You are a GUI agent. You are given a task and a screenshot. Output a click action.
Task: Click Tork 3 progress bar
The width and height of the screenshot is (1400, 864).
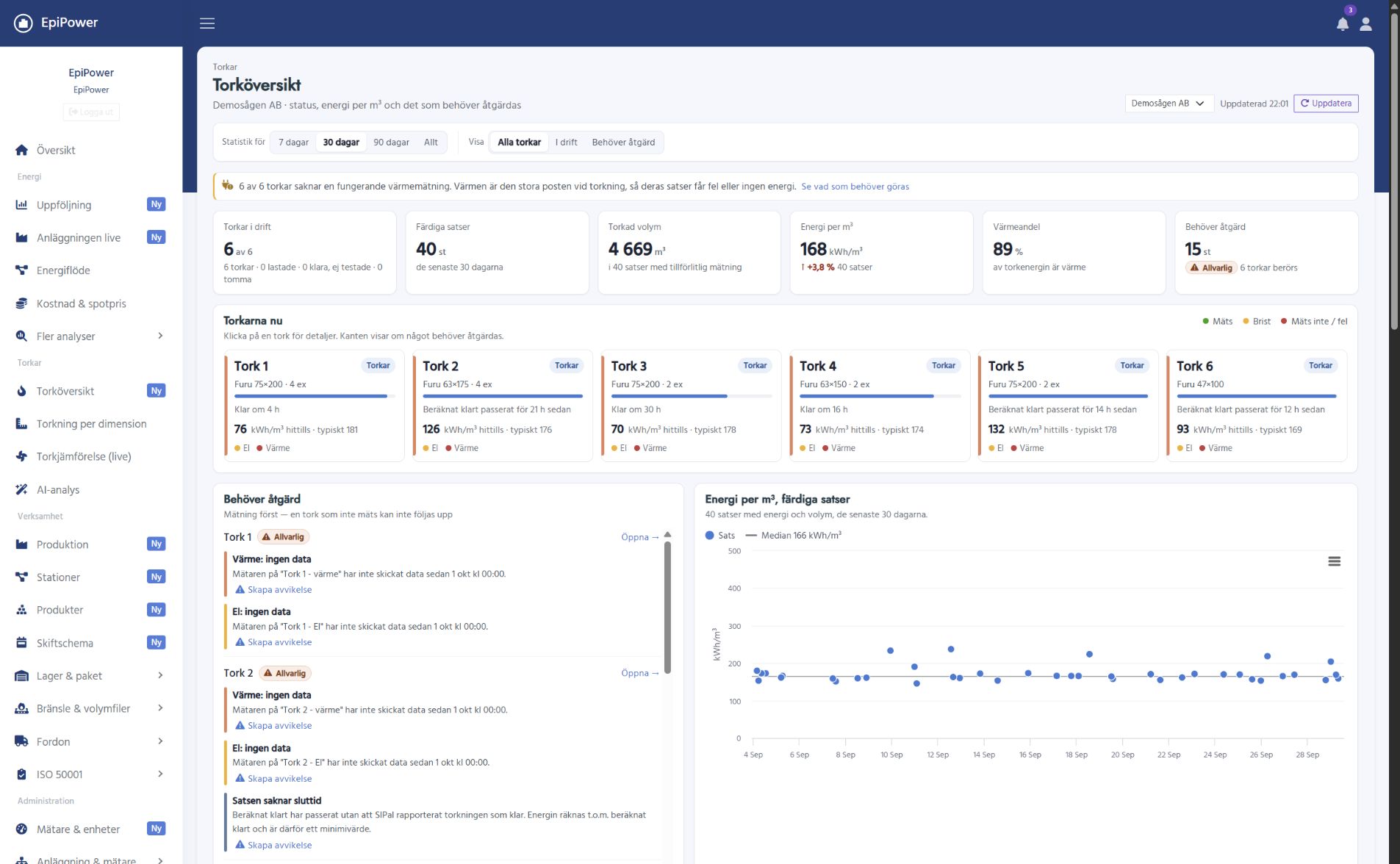tap(691, 396)
